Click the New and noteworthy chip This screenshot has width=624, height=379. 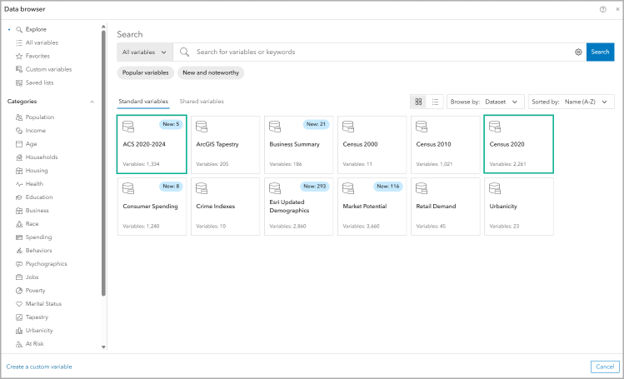[211, 73]
